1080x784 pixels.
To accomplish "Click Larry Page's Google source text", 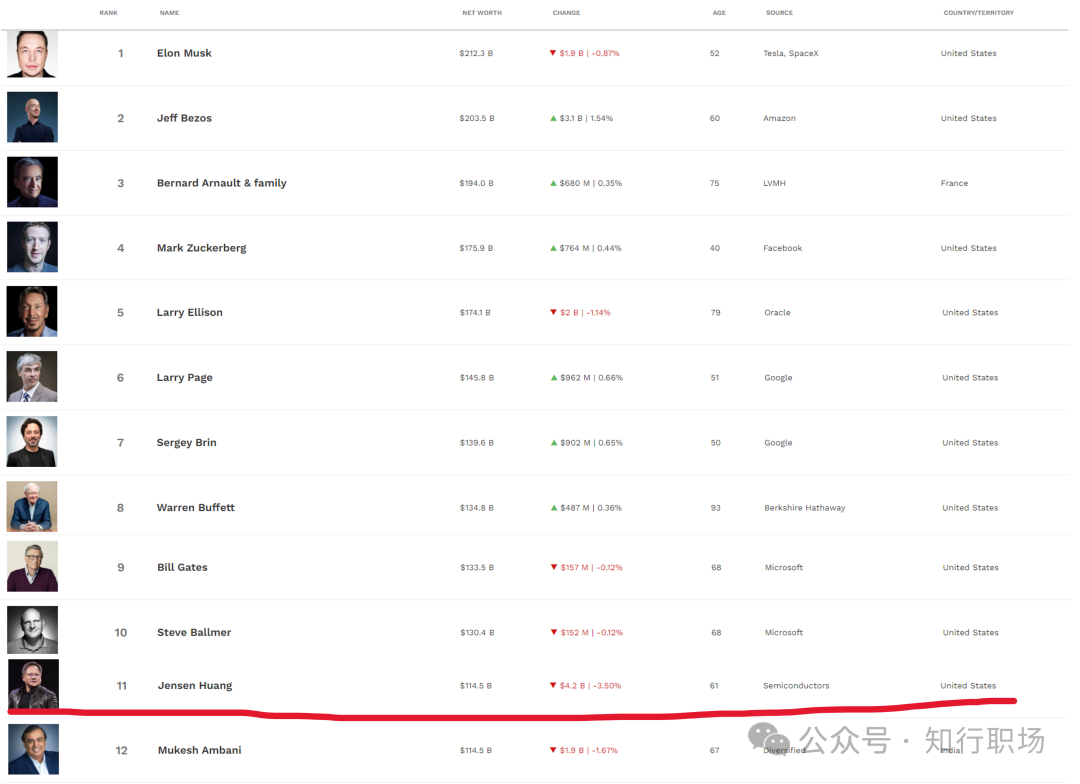I will coord(778,378).
